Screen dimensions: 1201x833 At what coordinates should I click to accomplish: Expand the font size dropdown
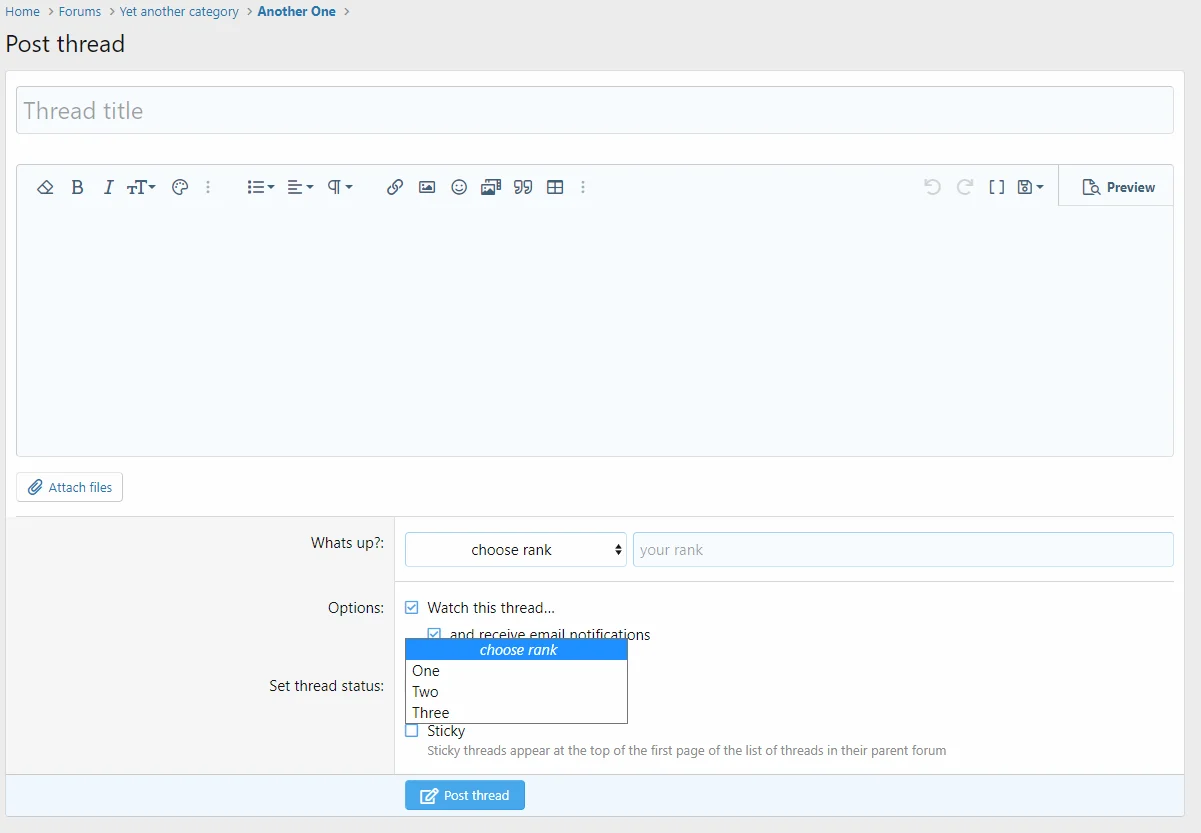[x=141, y=187]
